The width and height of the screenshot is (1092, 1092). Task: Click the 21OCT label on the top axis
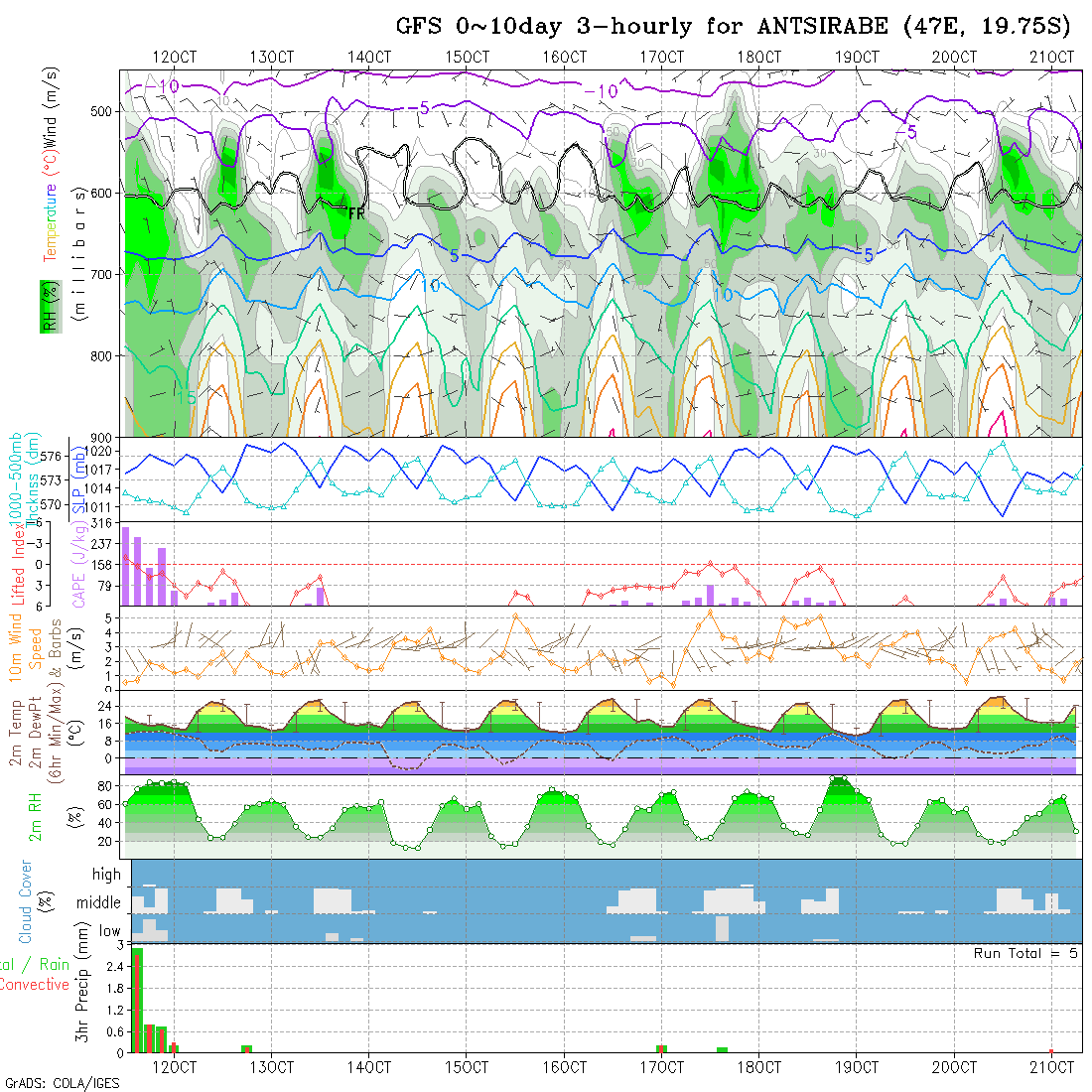pyautogui.click(x=1051, y=57)
